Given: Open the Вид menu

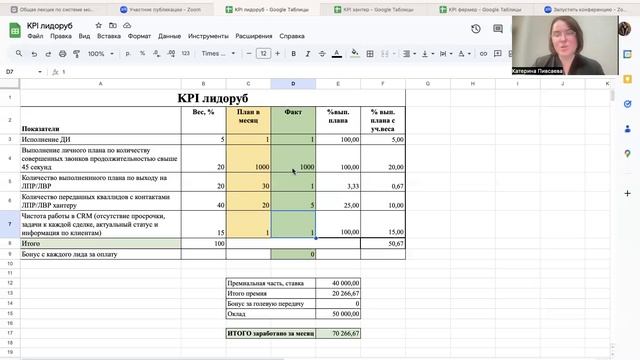Looking at the screenshot, I should click(x=84, y=36).
